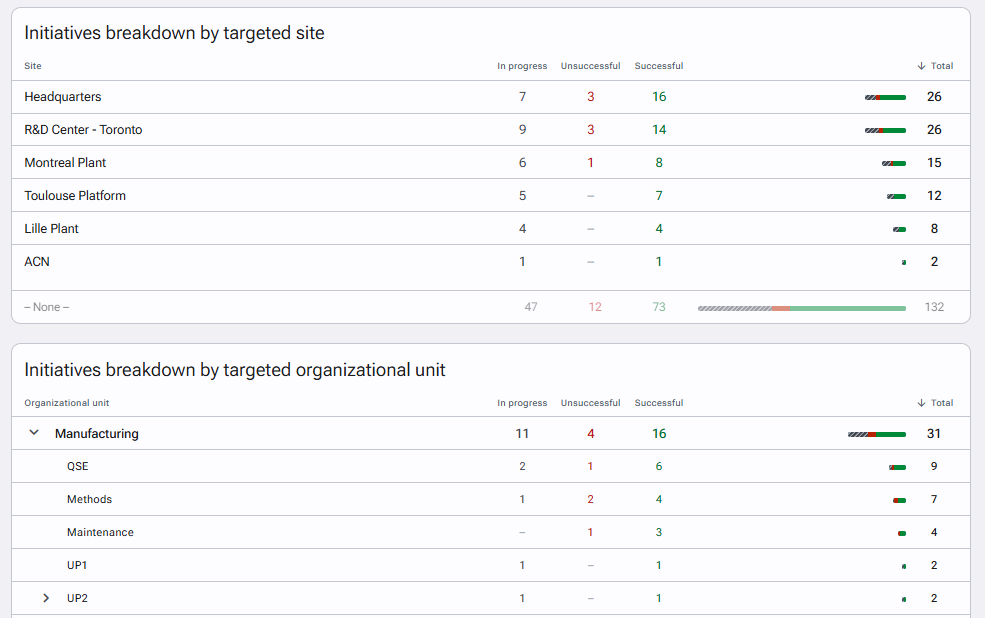Image resolution: width=985 pixels, height=618 pixels.
Task: Click Initiatives breakdown by targeted organizational unit heading
Action: 235,370
